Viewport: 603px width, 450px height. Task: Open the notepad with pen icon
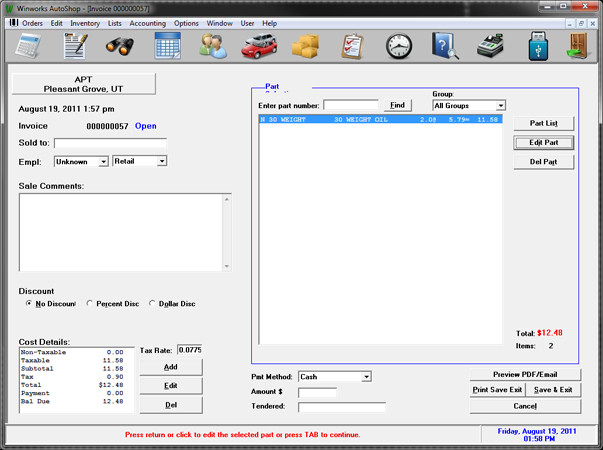point(76,47)
